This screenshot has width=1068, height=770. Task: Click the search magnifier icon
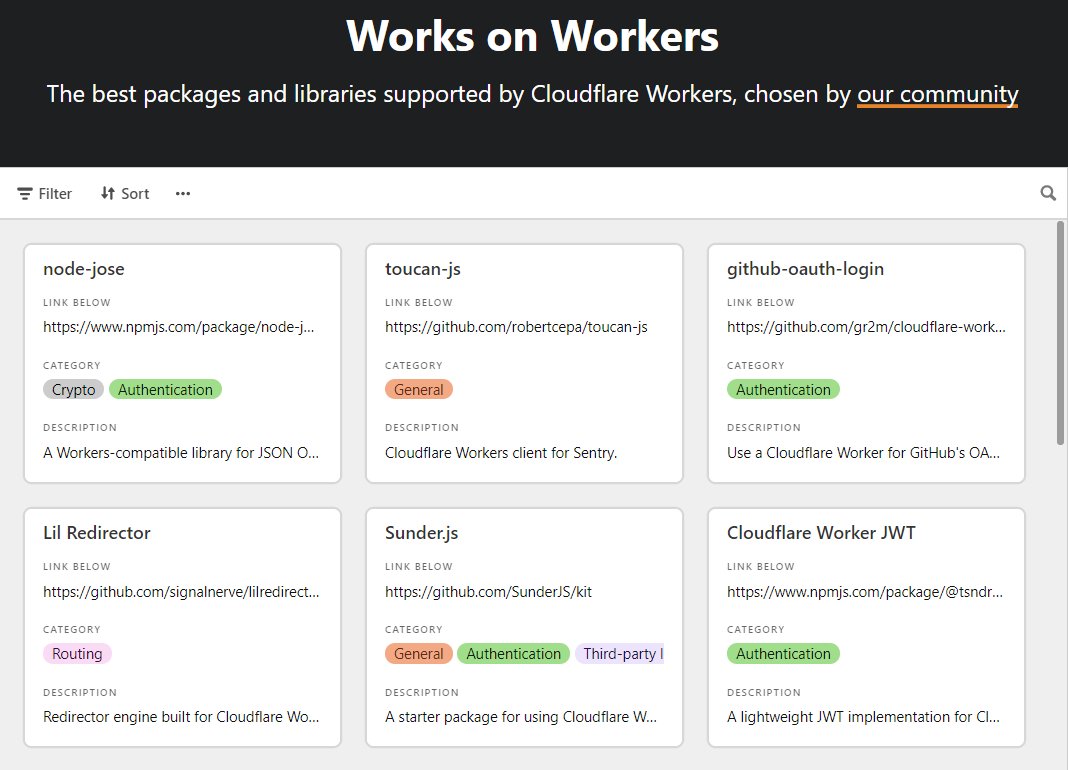click(x=1048, y=194)
